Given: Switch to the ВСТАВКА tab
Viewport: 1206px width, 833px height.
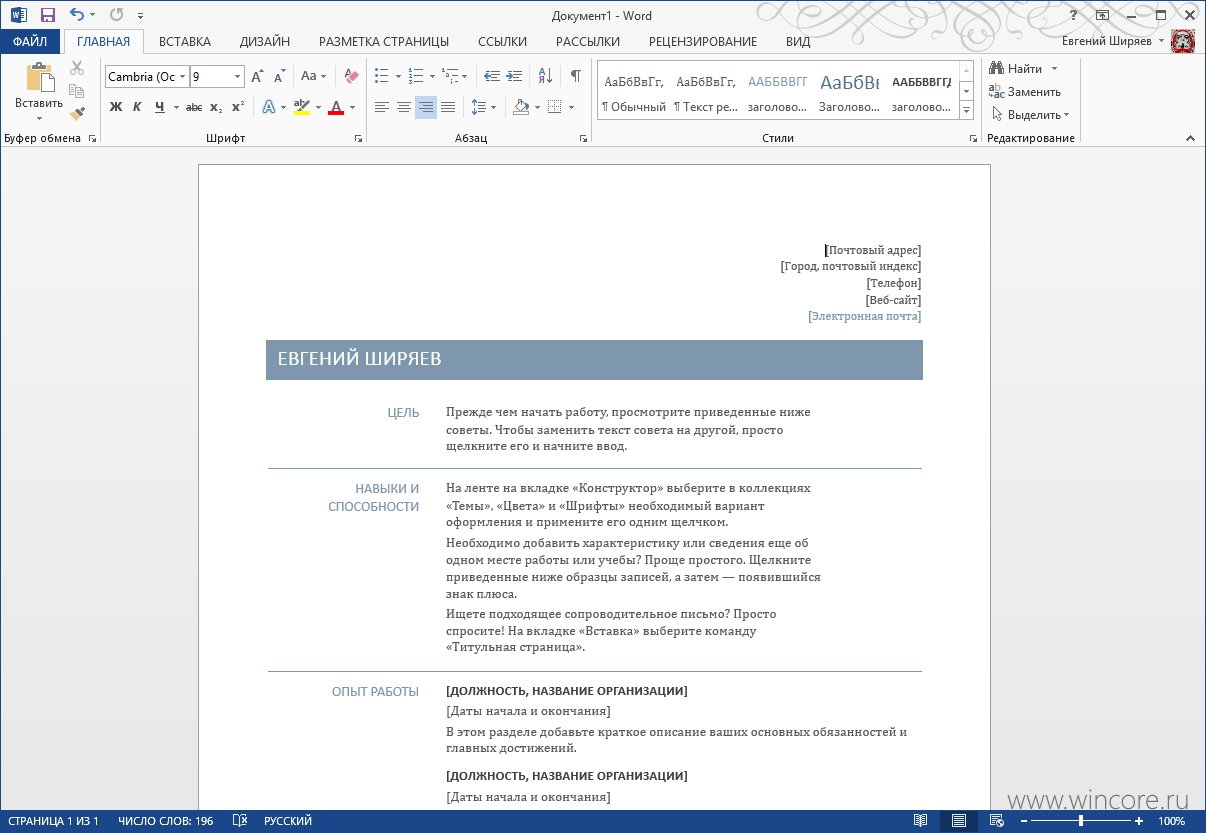Looking at the screenshot, I should click(x=185, y=42).
